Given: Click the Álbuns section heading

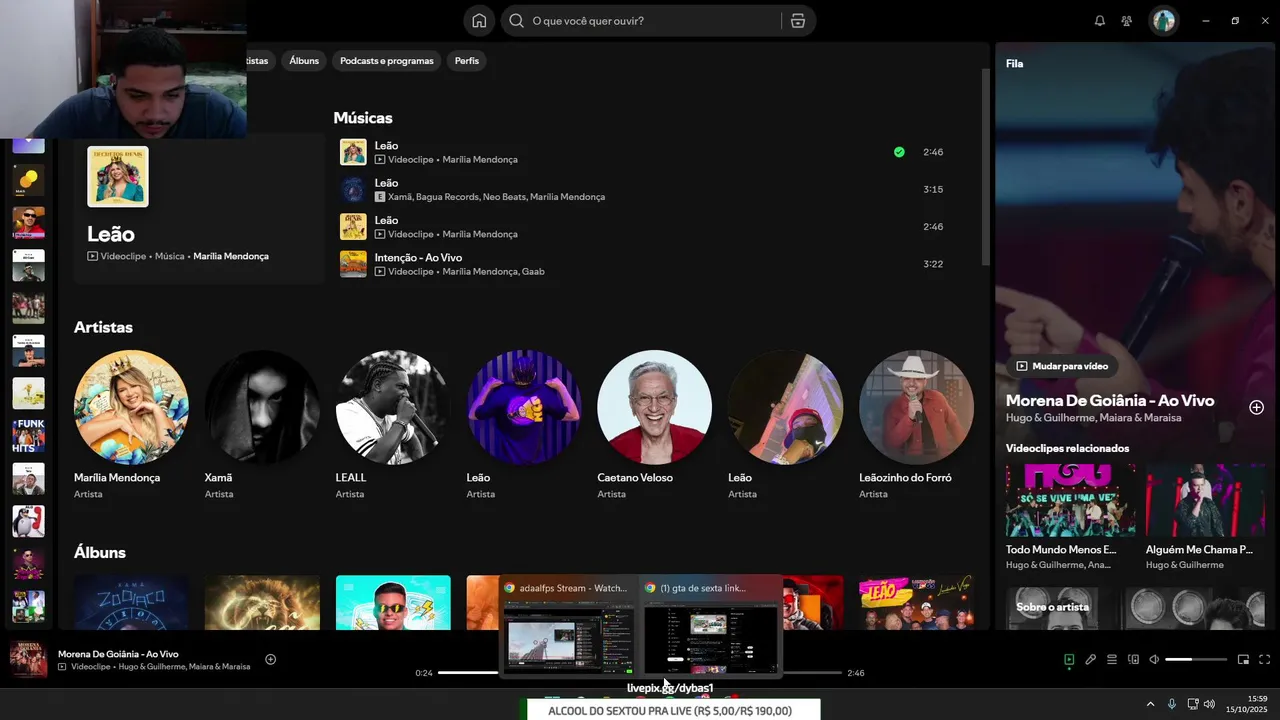Looking at the screenshot, I should coord(100,552).
